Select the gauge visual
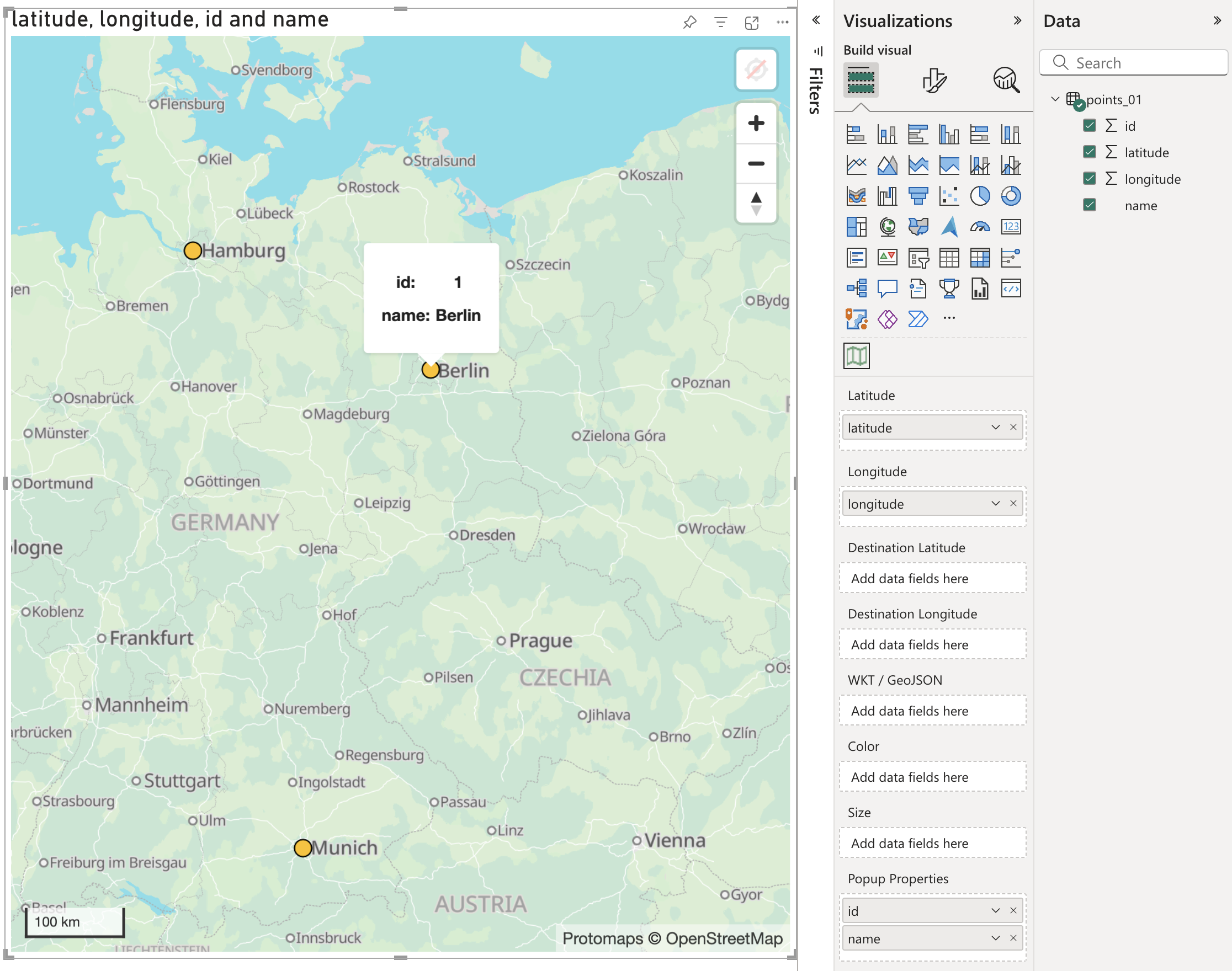 point(979,227)
